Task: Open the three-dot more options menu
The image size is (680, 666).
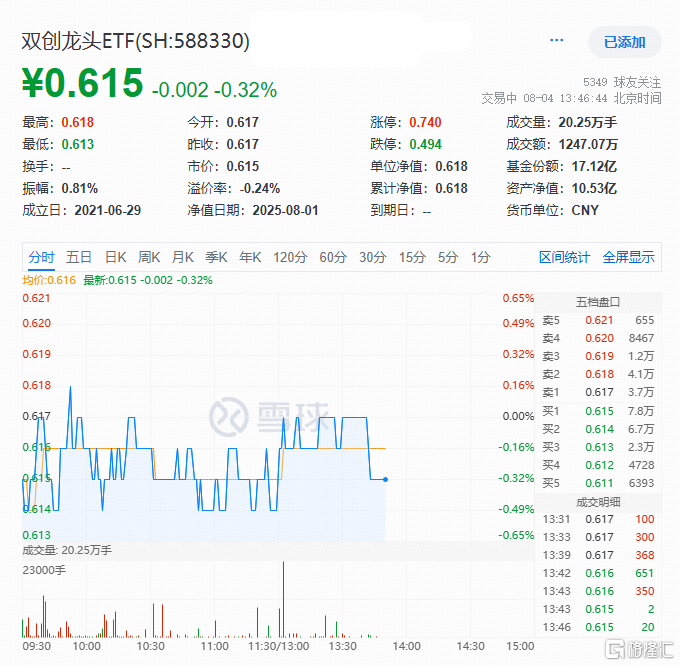Action: (556, 40)
